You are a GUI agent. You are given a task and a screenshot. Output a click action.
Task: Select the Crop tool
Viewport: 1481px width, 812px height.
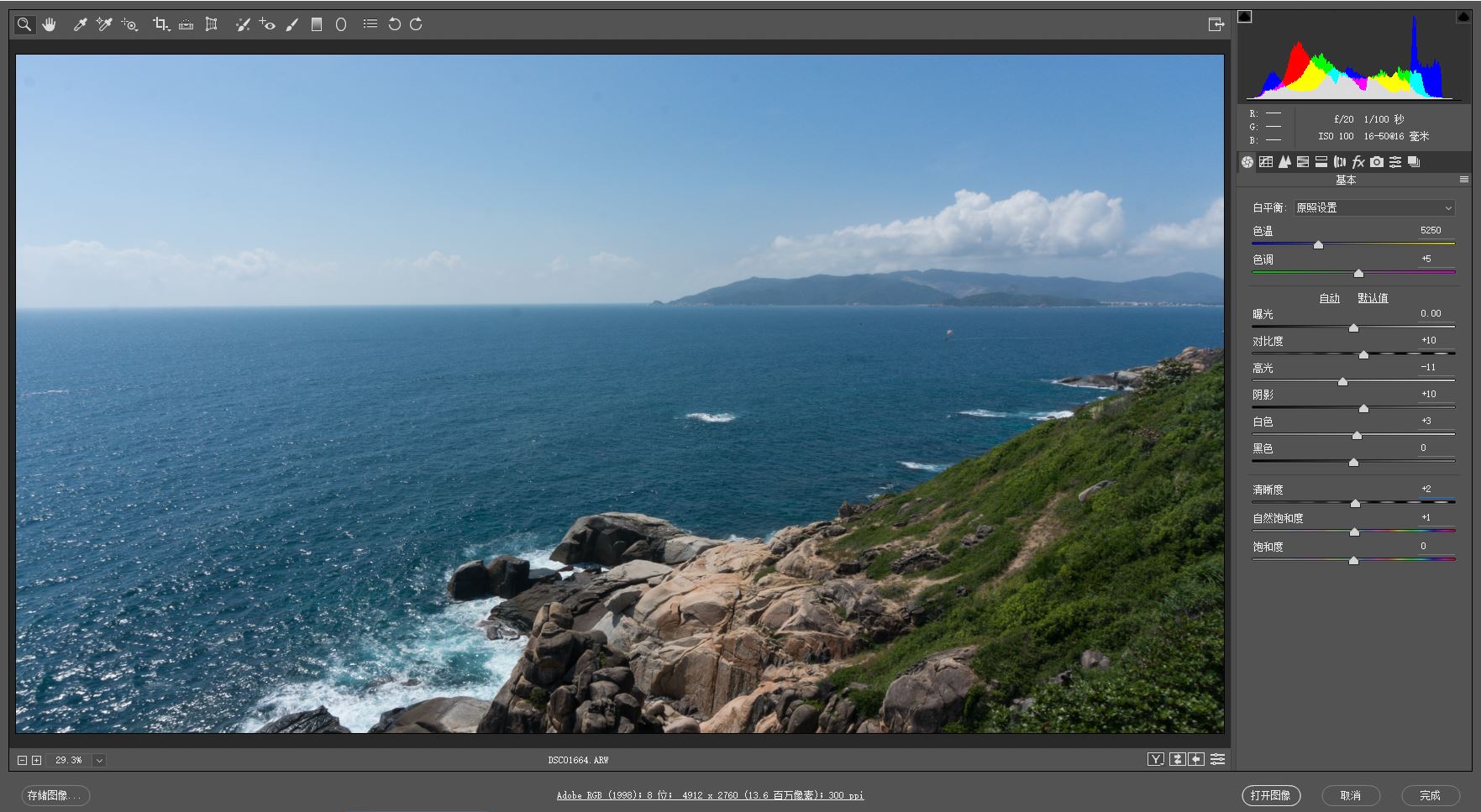click(160, 24)
